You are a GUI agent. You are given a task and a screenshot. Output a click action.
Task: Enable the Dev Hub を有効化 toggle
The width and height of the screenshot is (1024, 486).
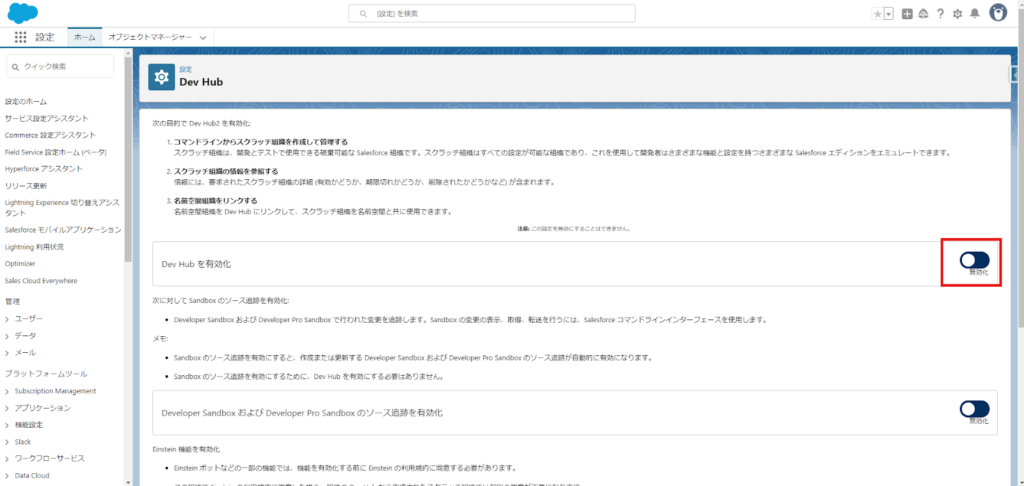(974, 260)
